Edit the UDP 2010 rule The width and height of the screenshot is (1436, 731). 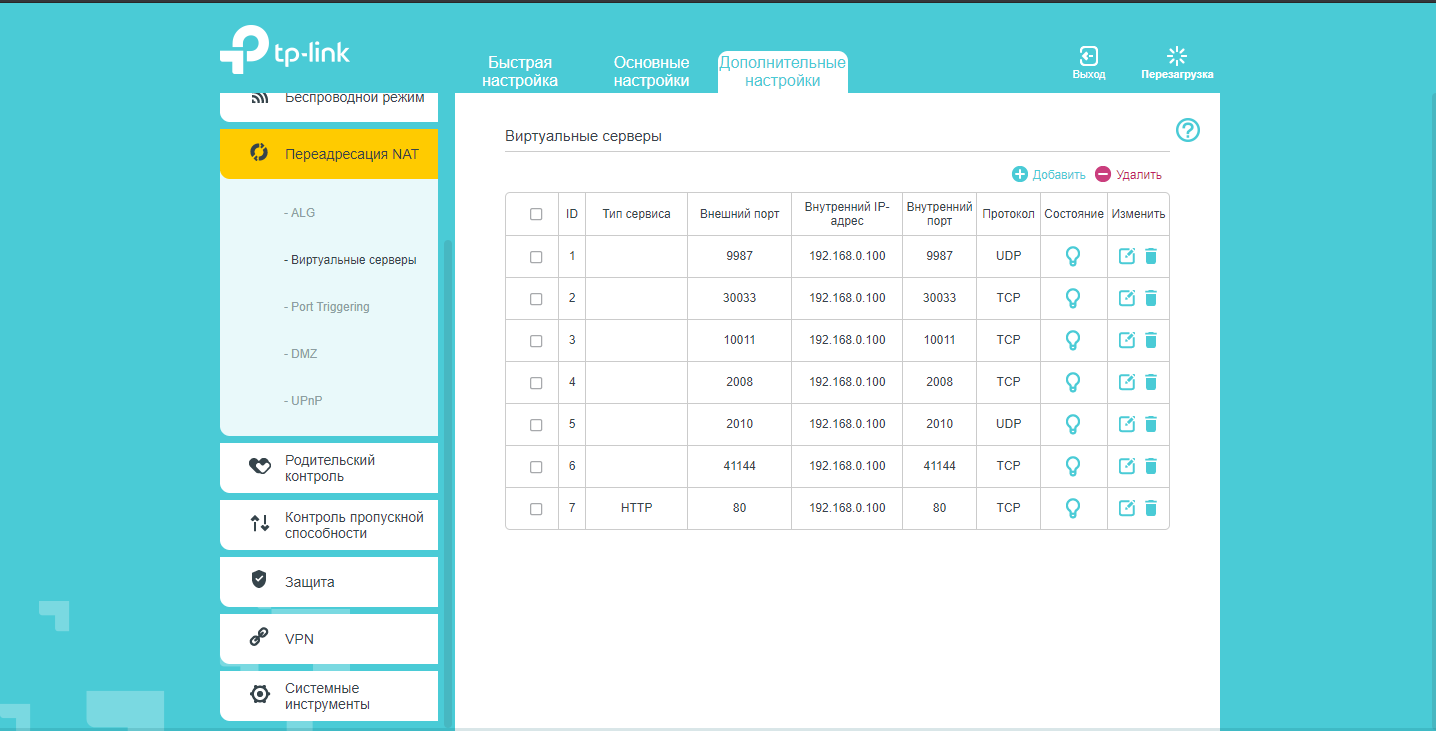point(1127,424)
